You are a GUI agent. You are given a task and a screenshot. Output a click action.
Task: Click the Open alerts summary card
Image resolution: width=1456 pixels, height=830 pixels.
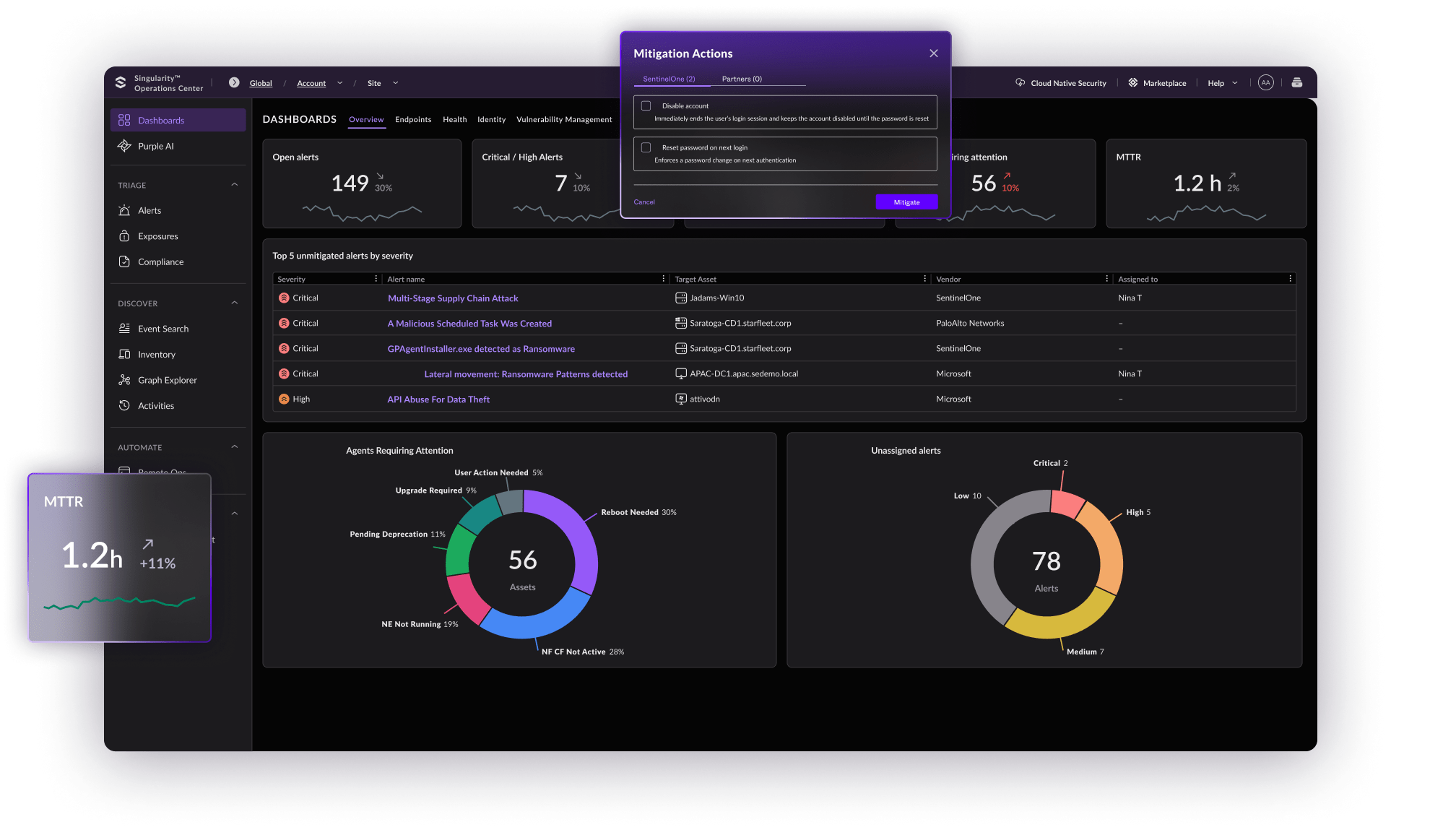click(x=362, y=183)
